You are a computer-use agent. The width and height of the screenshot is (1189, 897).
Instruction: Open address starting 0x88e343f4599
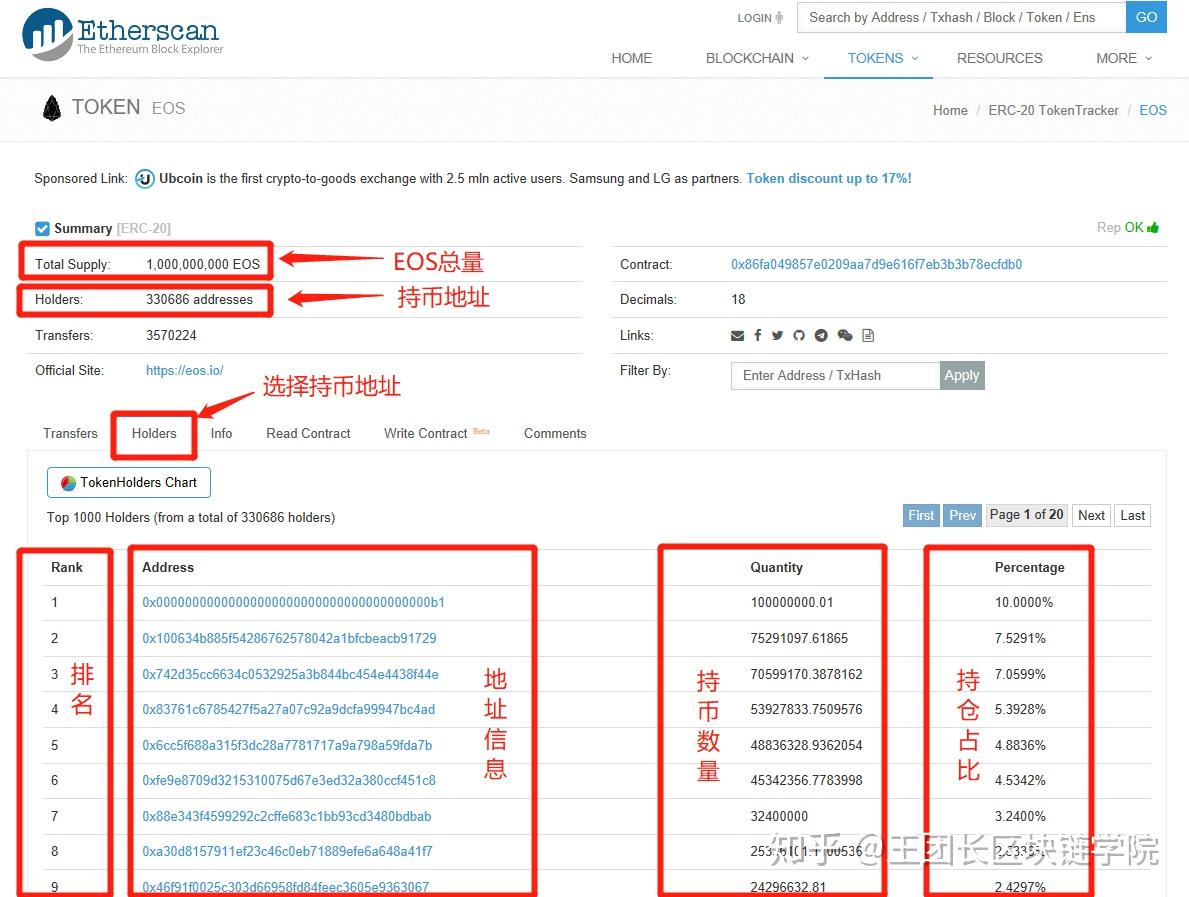point(287,817)
